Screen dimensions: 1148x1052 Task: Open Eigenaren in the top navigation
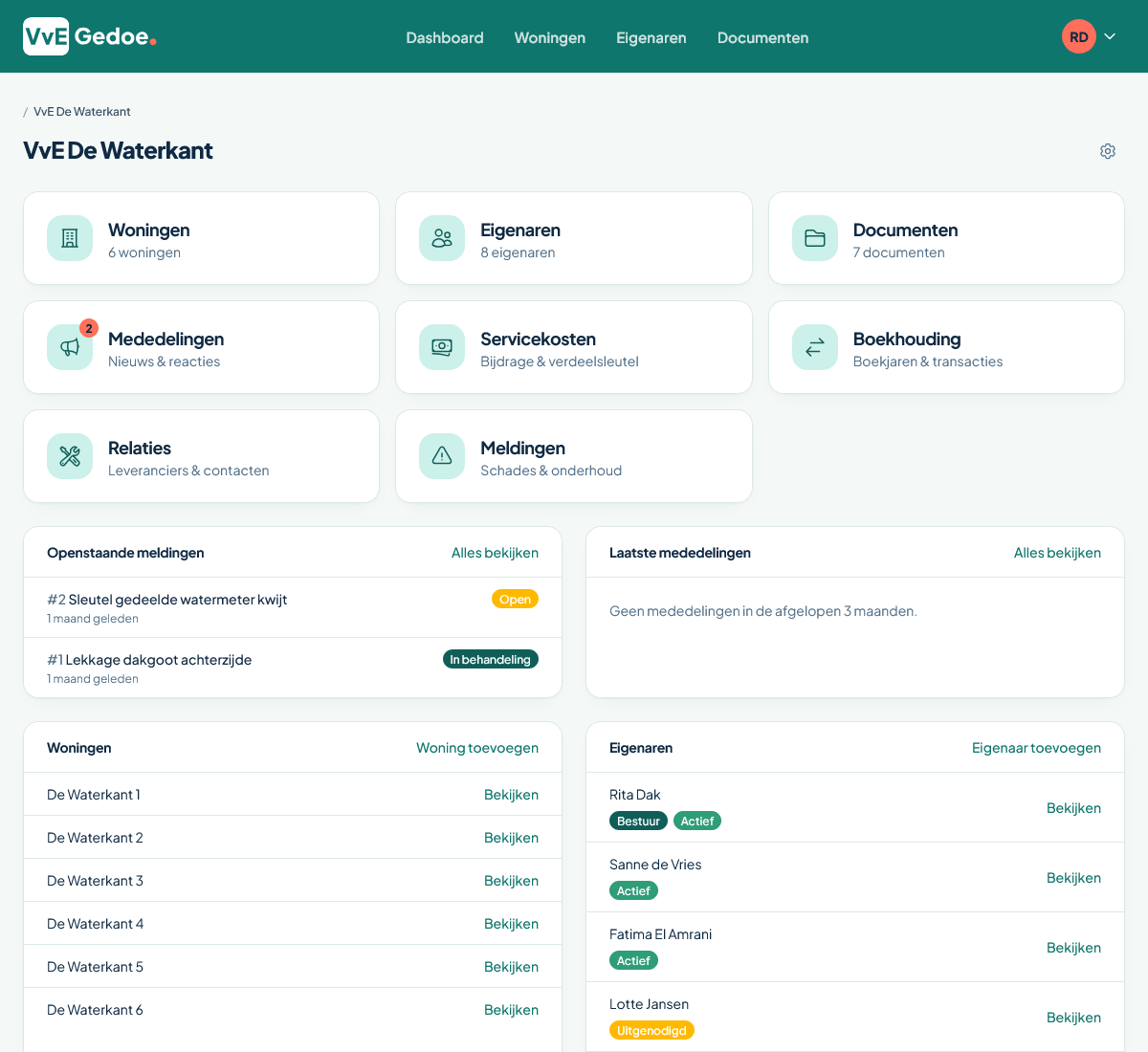[x=651, y=37]
